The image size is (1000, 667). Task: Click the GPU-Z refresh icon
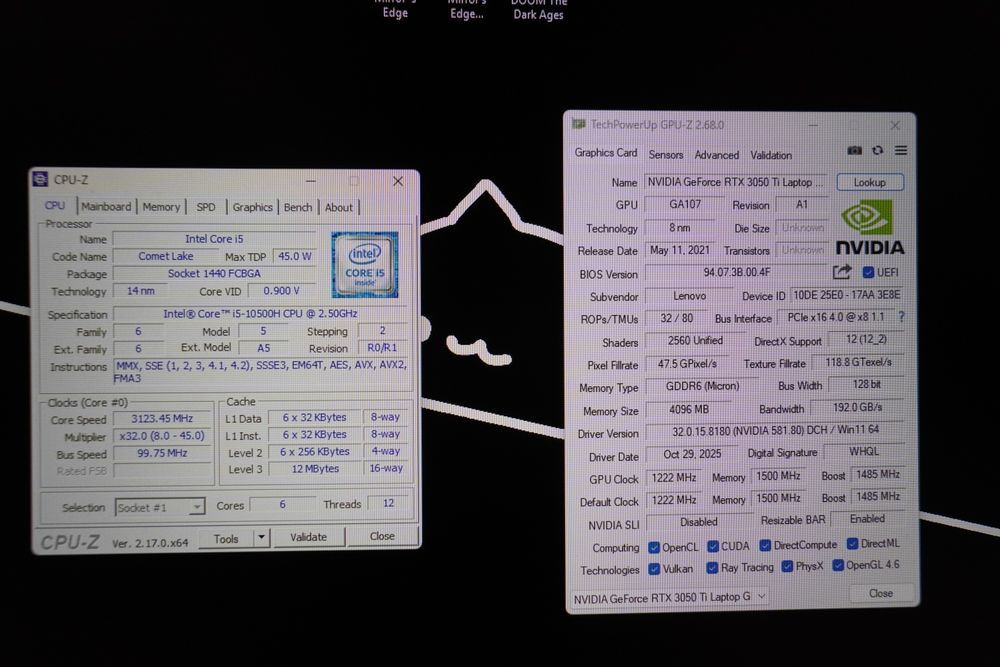[x=878, y=150]
